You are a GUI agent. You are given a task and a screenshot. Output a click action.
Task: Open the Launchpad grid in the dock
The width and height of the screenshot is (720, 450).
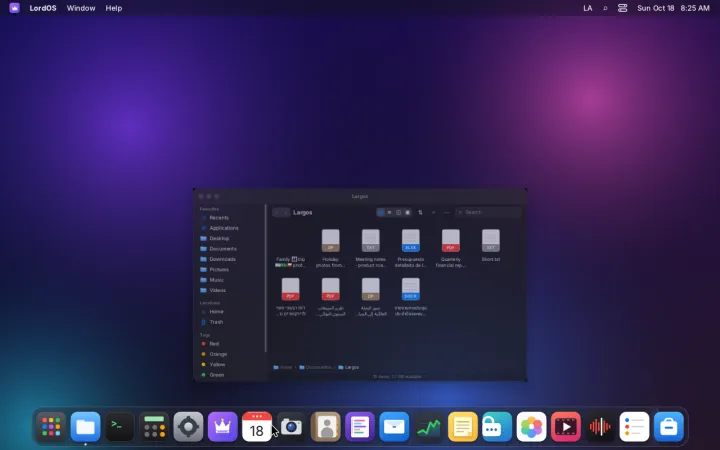(x=51, y=427)
